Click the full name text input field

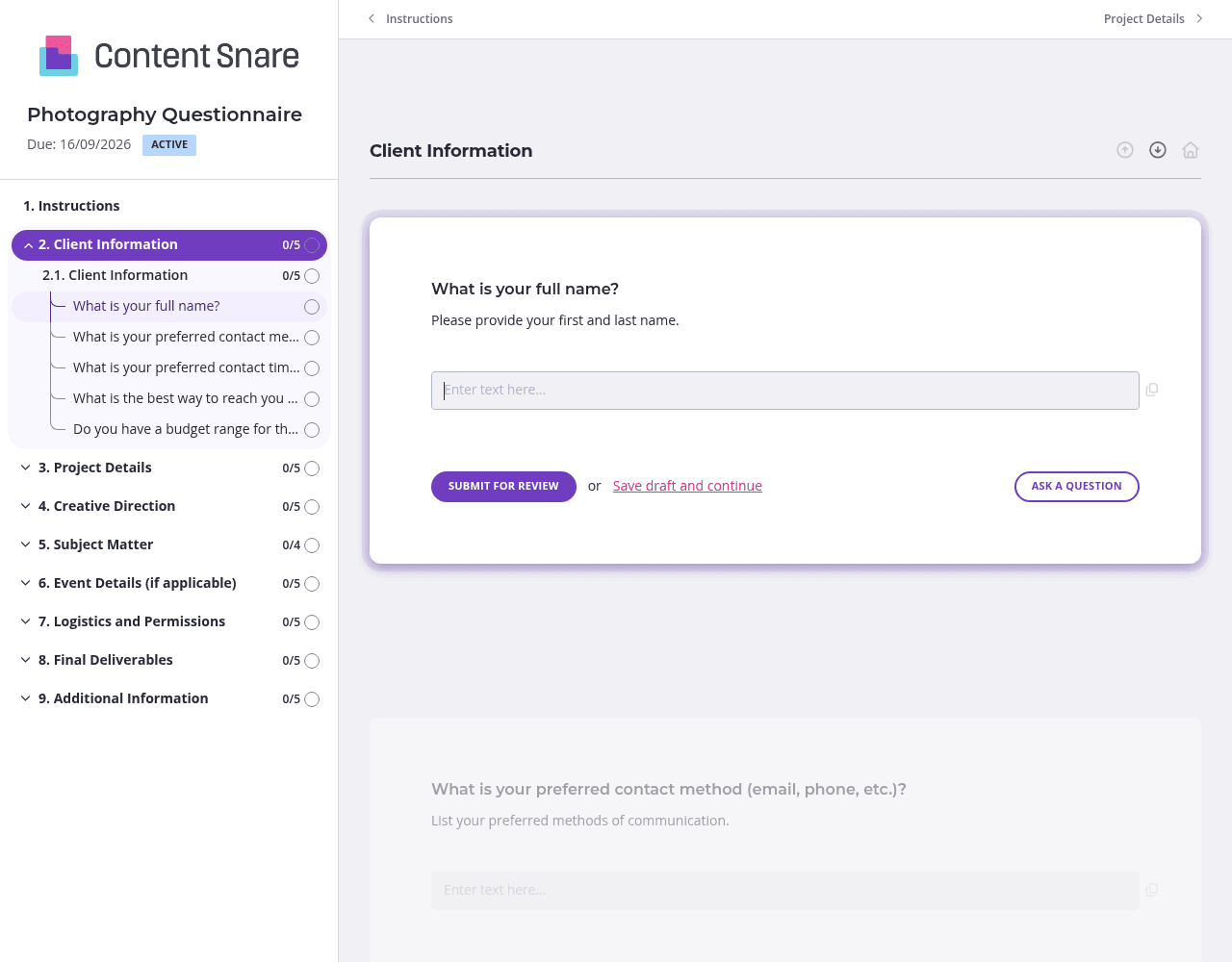pyautogui.click(x=784, y=391)
